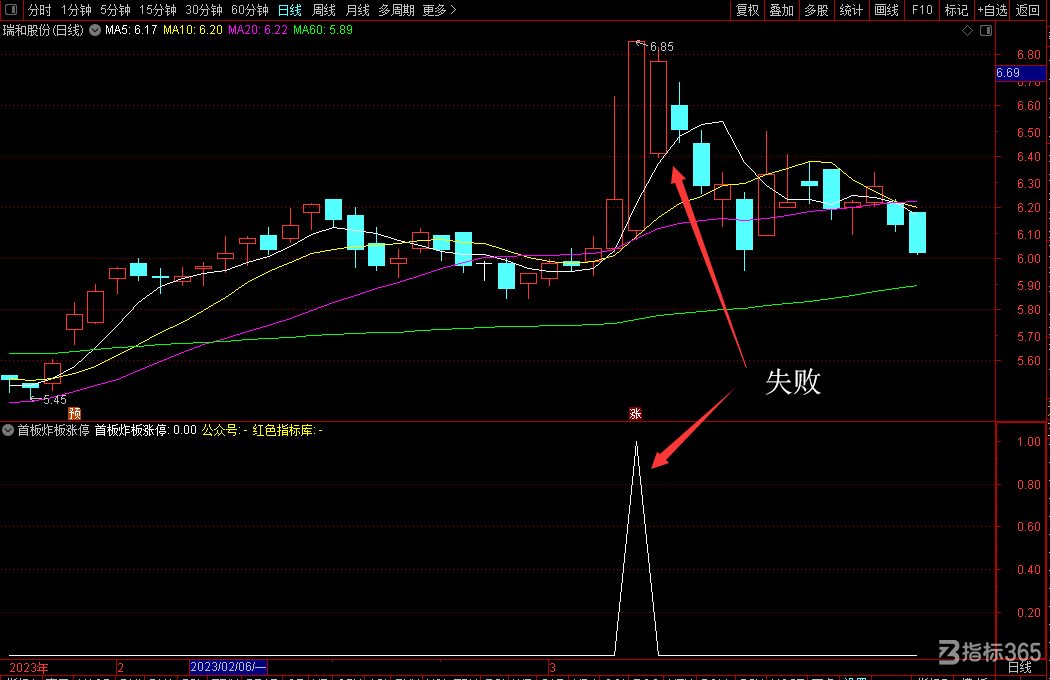This screenshot has width=1050, height=680.
Task: Click the MA5: 6.17 label
Action: [131, 30]
